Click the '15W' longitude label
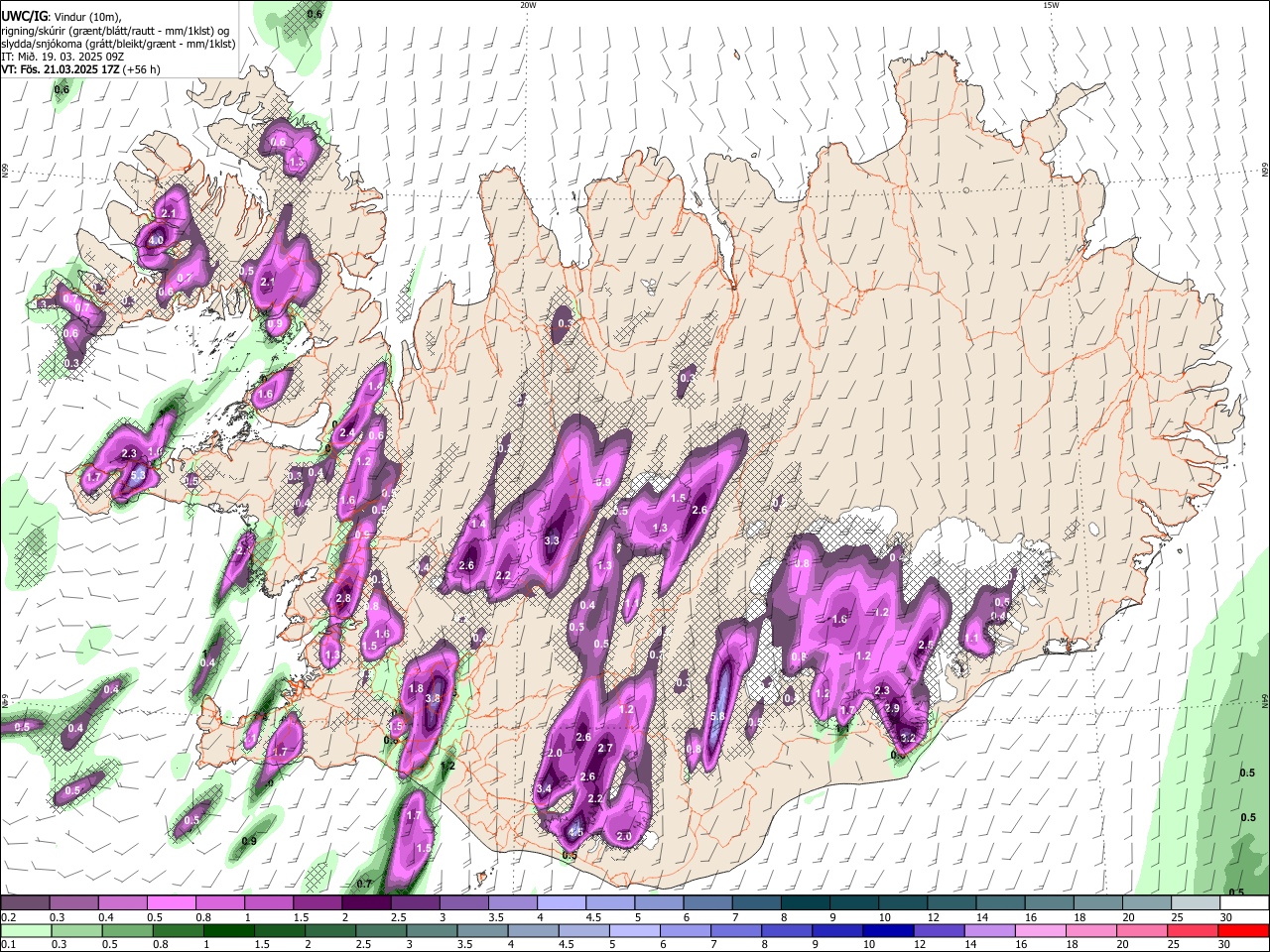The height and width of the screenshot is (952, 1270). pyautogui.click(x=1051, y=5)
